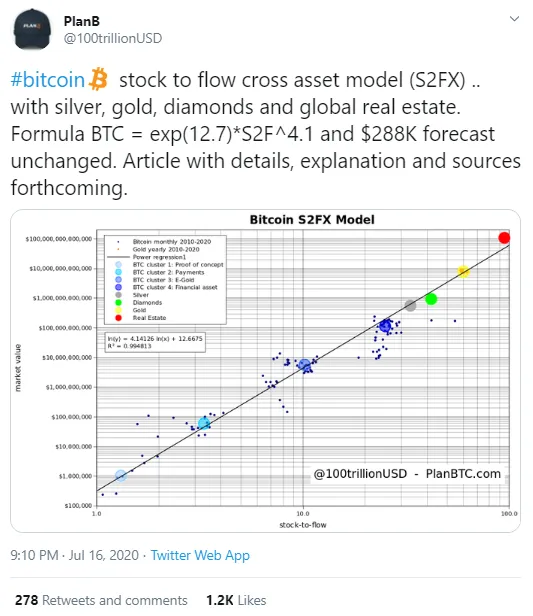Open the PlanB display name
Image resolution: width=533 pixels, height=616 pixels.
(82, 21)
